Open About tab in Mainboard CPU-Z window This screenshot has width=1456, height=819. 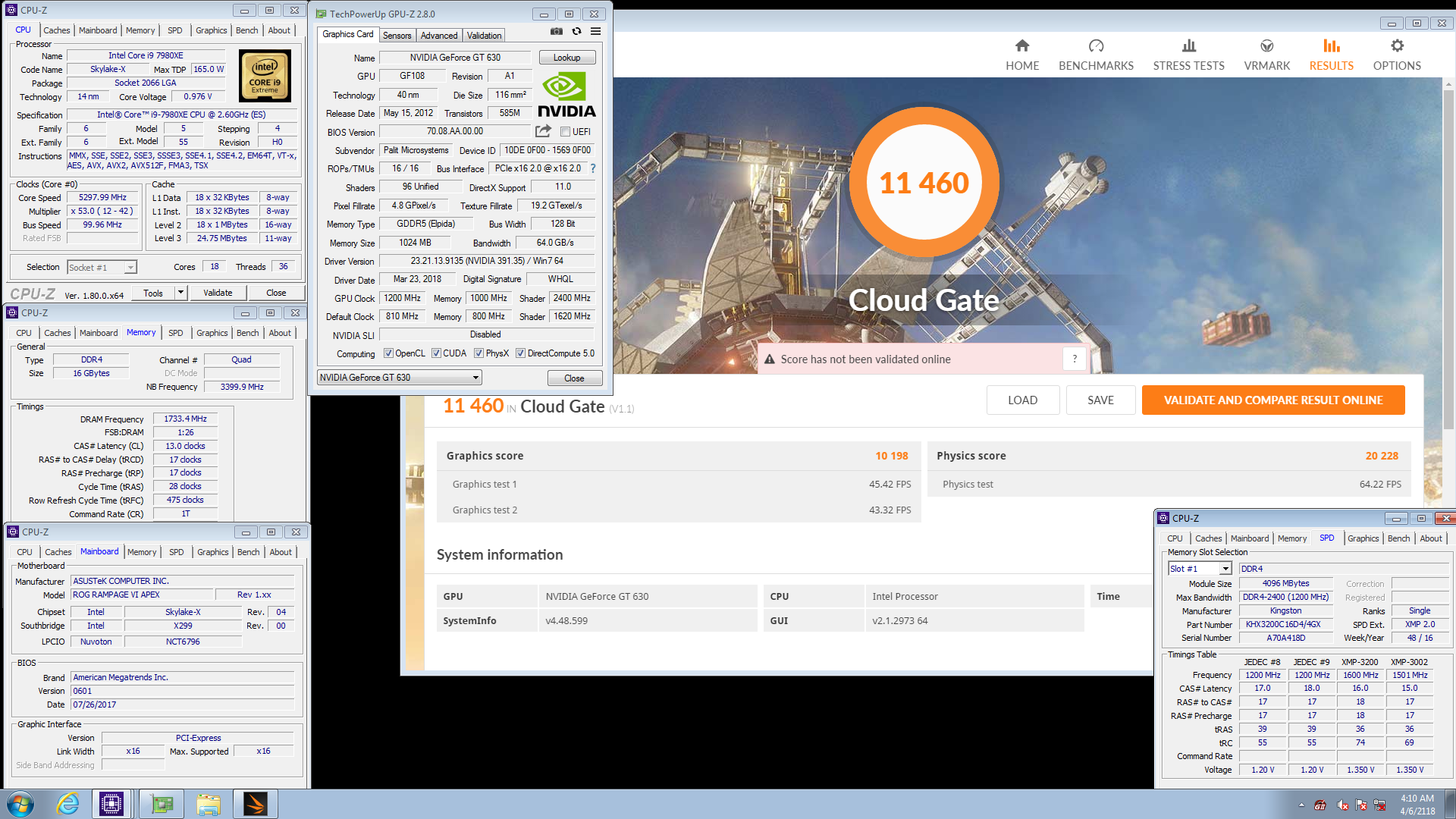[281, 552]
